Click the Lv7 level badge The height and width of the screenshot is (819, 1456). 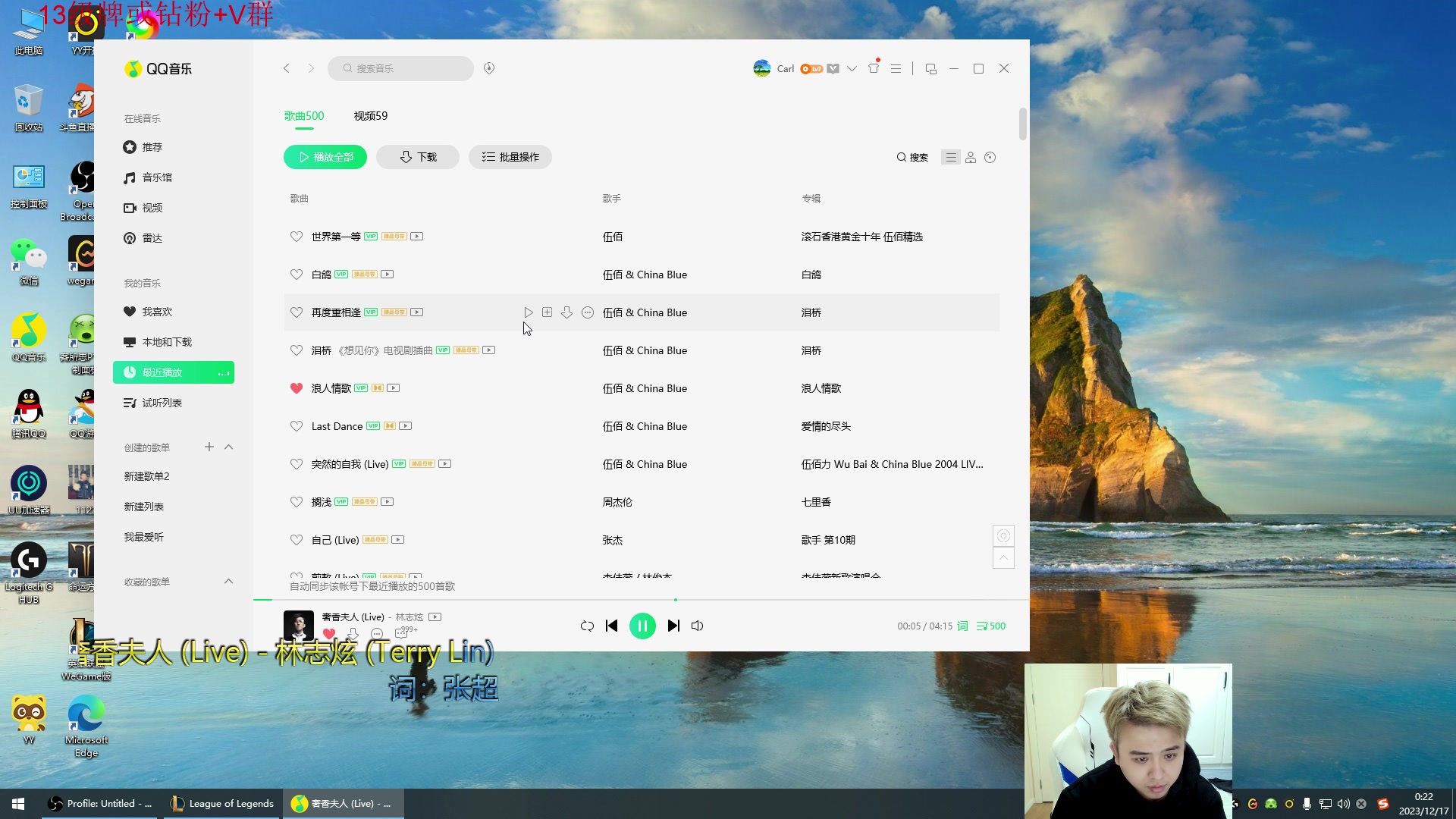click(811, 68)
